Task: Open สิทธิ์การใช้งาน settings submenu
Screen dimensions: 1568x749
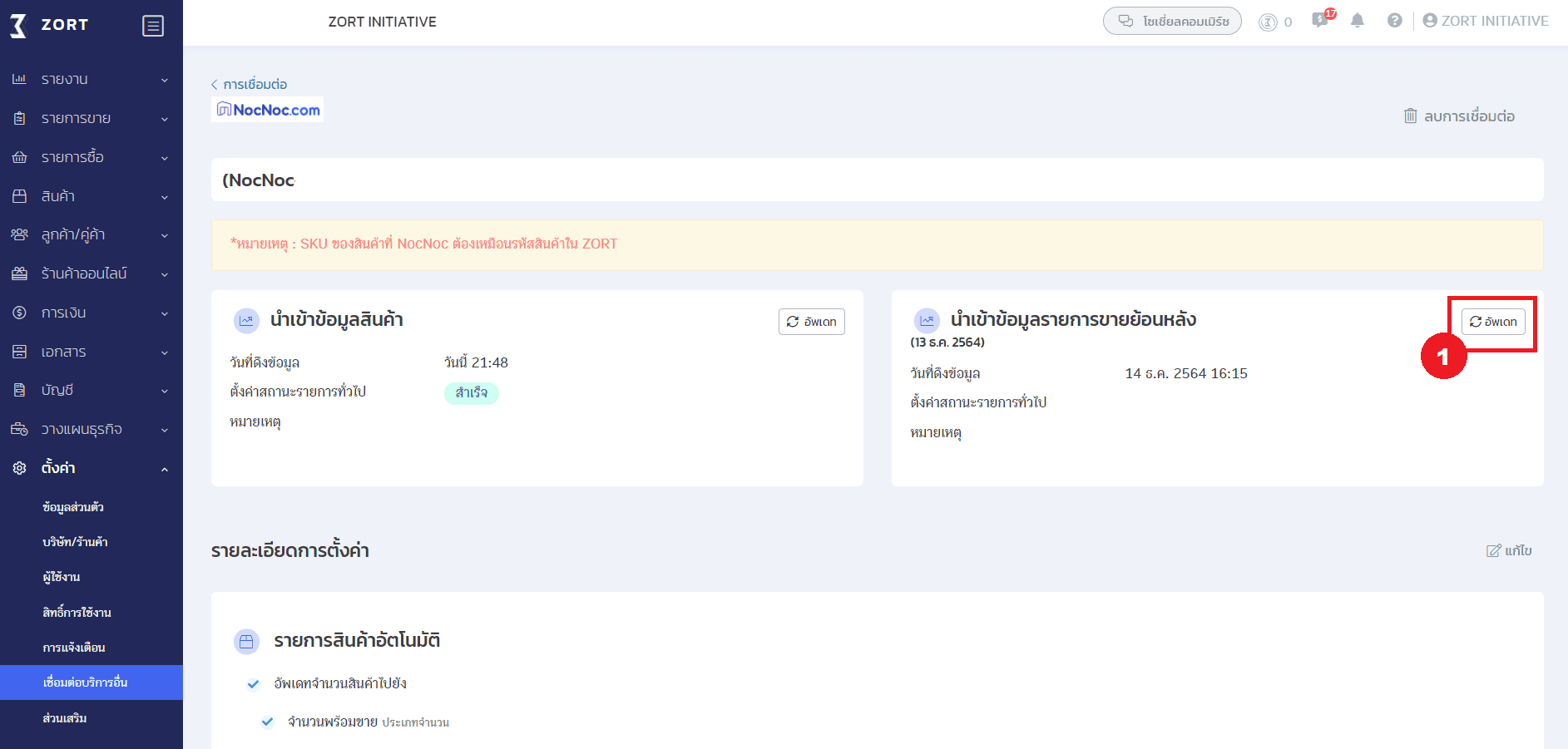Action: tap(77, 613)
